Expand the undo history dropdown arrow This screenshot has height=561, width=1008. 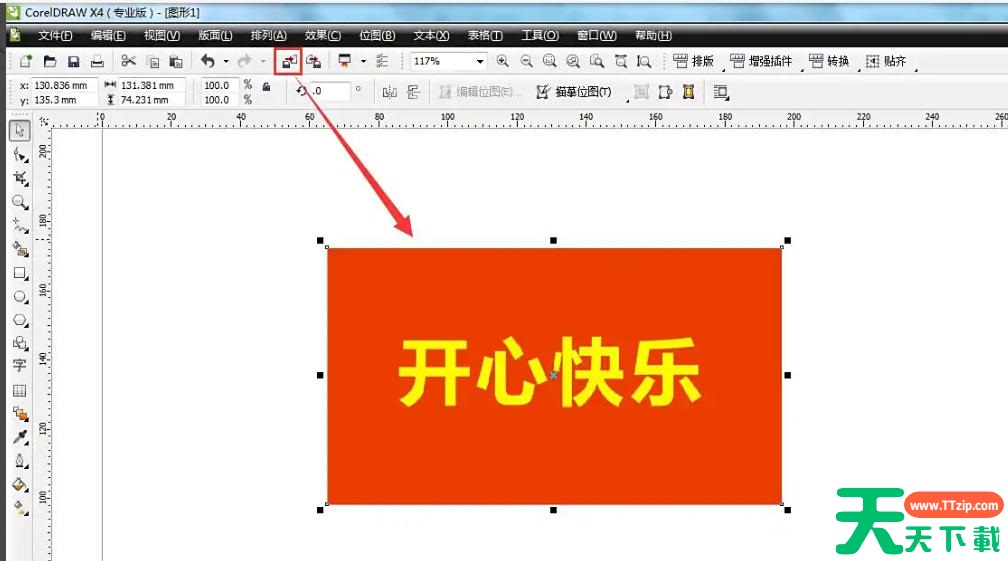(225, 62)
